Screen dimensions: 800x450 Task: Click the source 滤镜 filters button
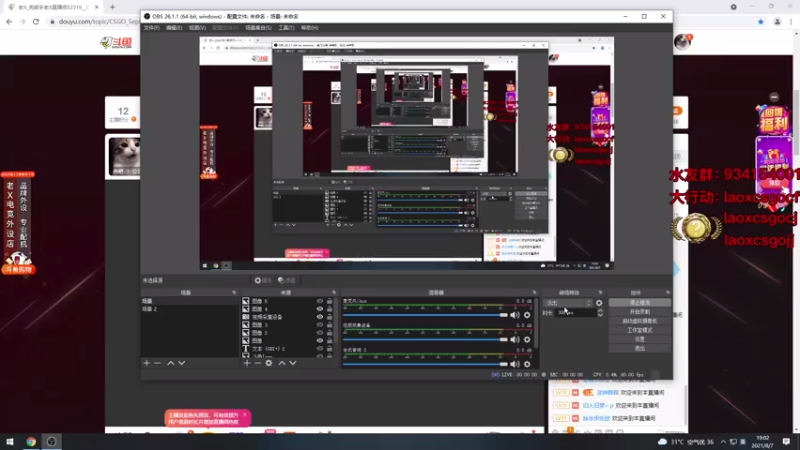pyautogui.click(x=287, y=280)
